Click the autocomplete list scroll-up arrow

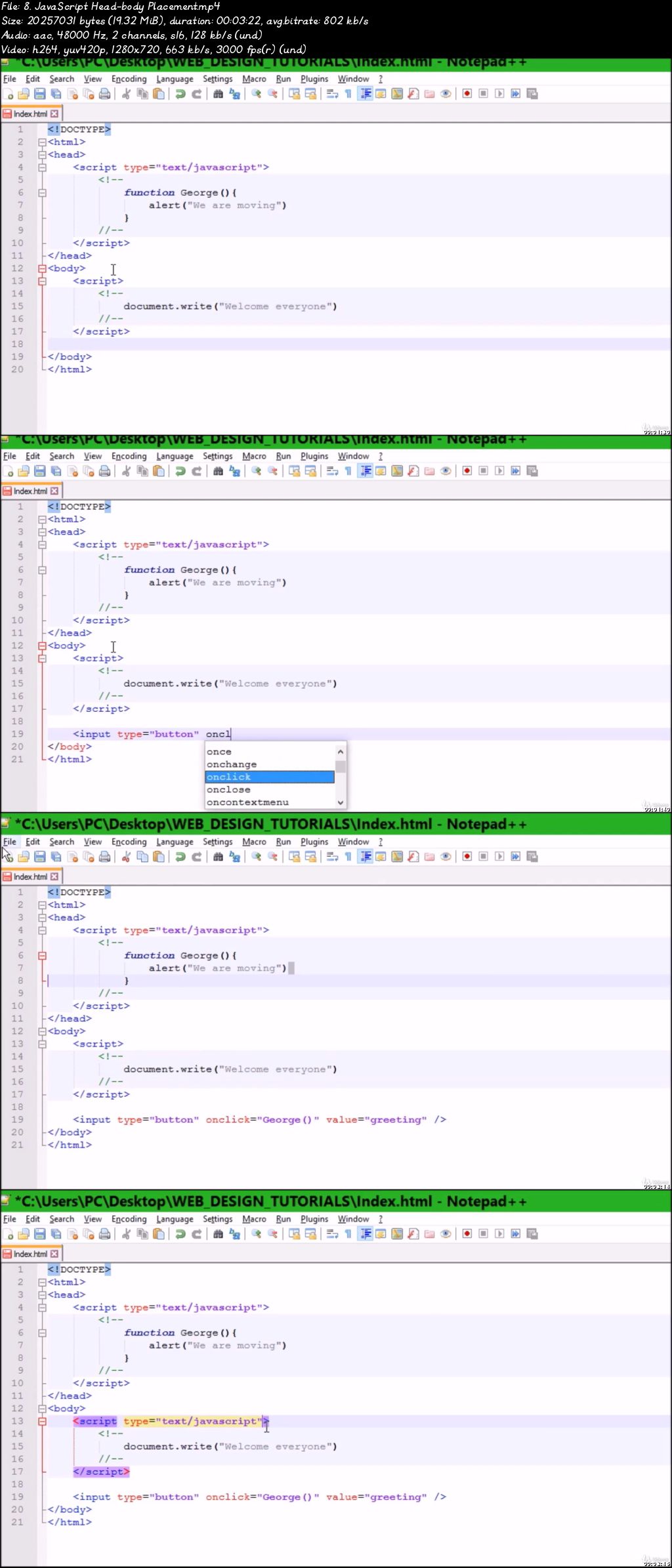point(341,751)
